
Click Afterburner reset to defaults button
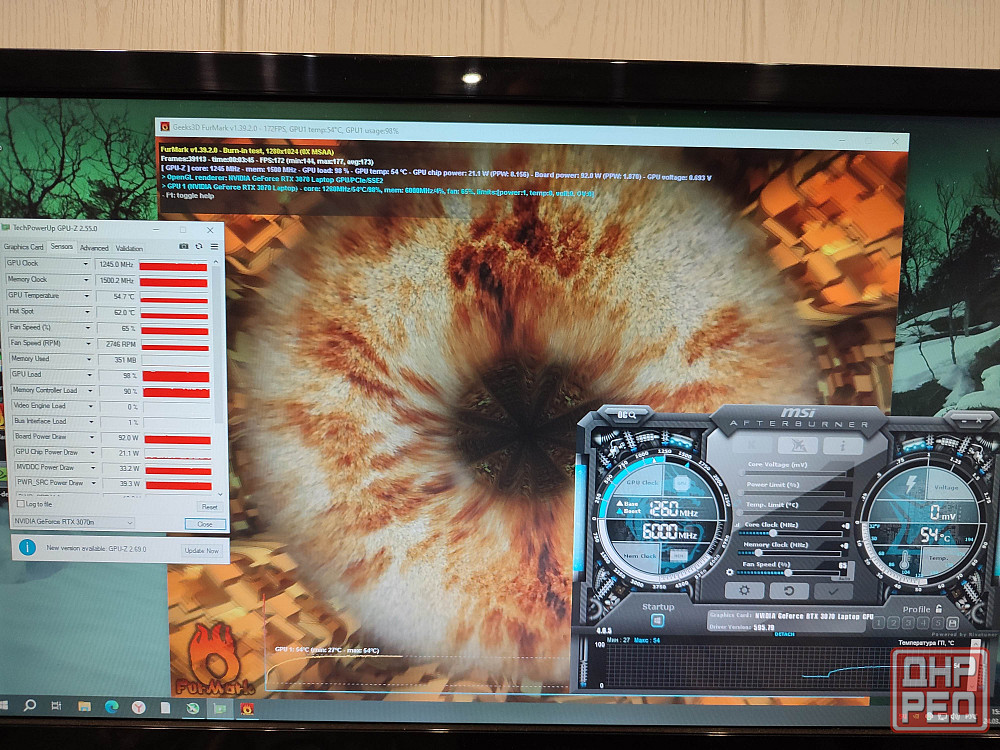788,591
